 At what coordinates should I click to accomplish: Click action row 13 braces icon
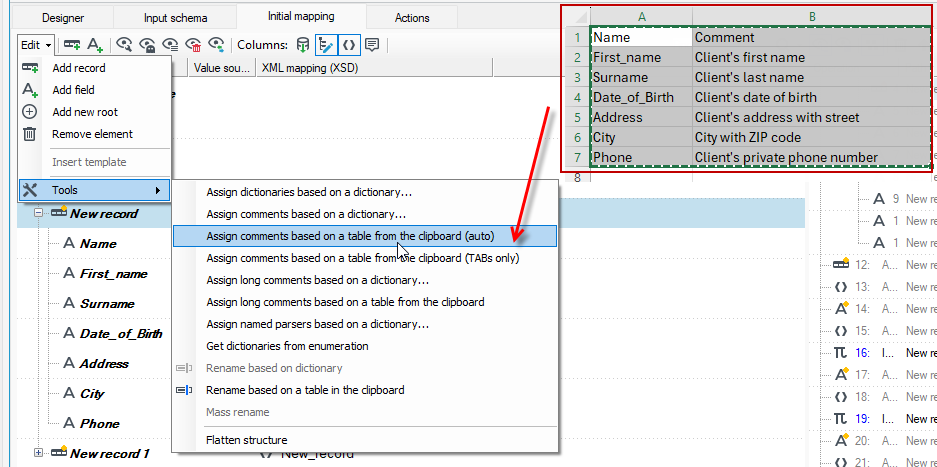pyautogui.click(x=841, y=286)
